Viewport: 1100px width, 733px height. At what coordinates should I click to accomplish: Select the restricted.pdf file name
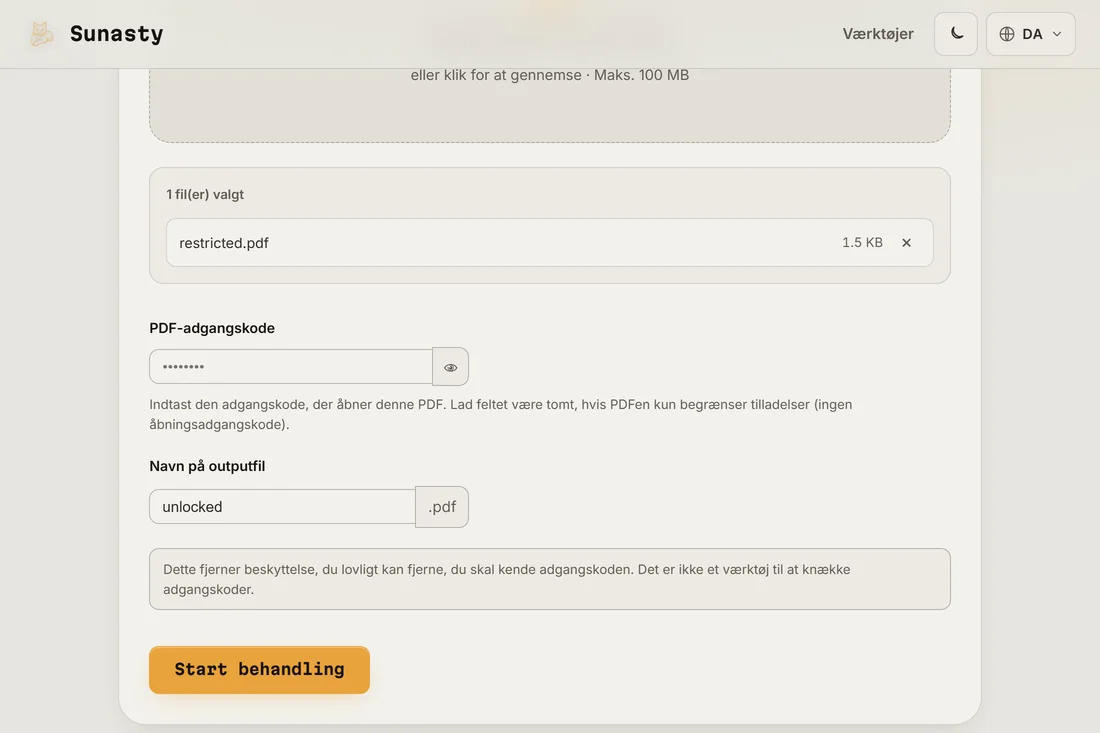[224, 243]
